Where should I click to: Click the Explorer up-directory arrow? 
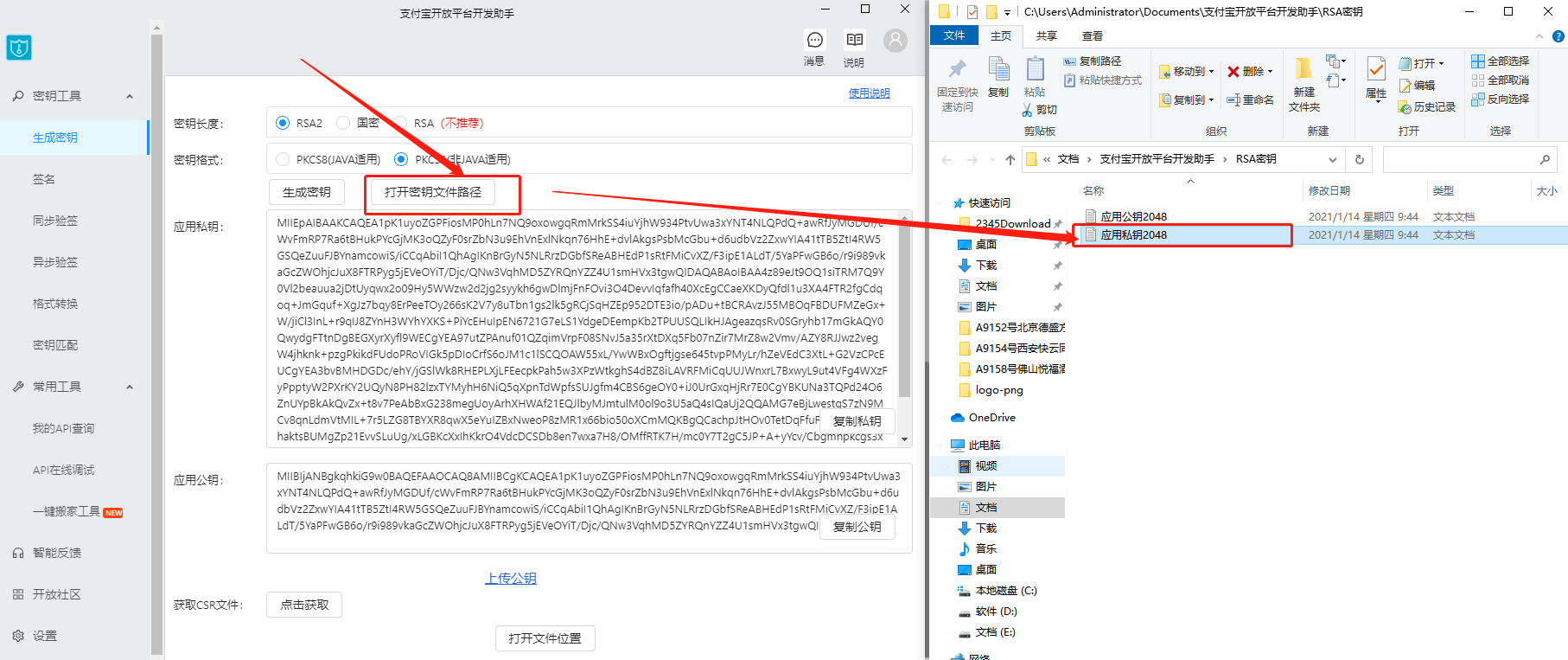pos(1010,159)
